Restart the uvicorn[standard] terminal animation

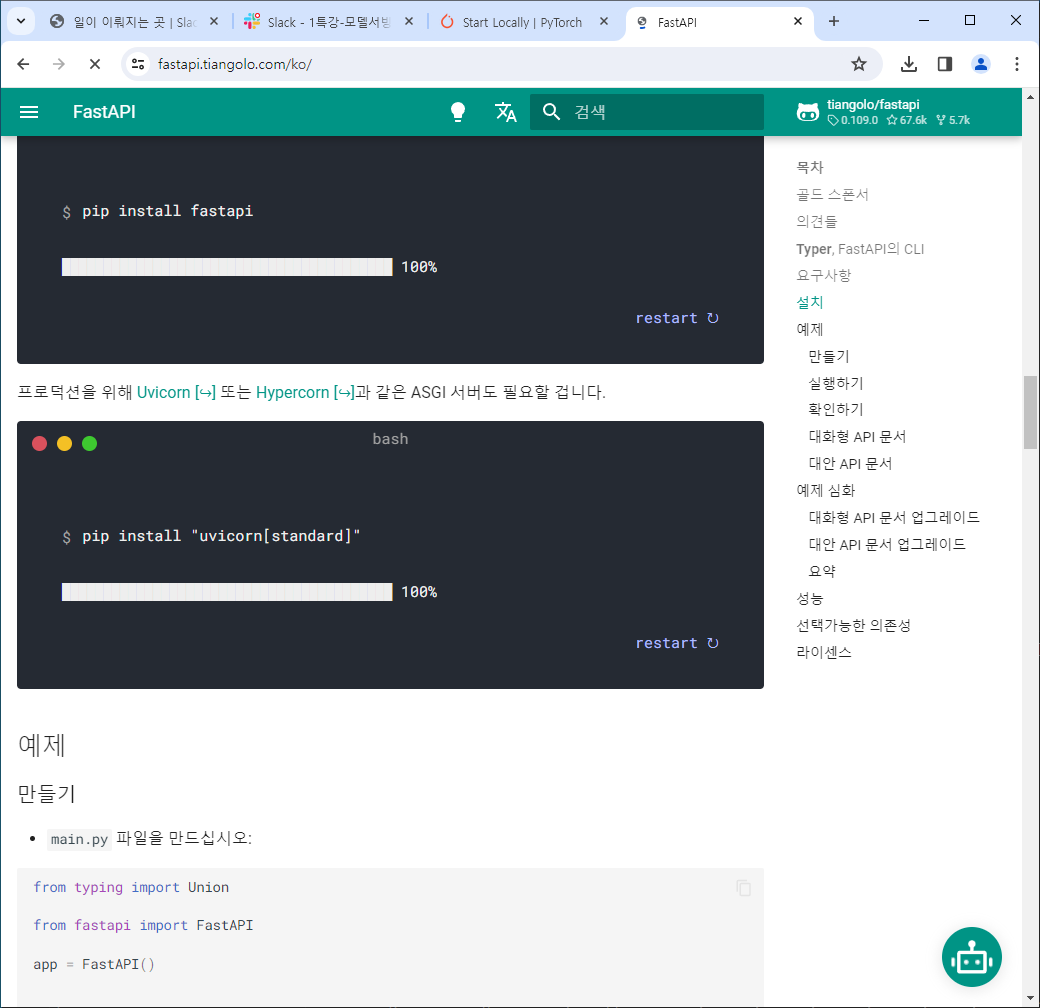[x=677, y=643]
